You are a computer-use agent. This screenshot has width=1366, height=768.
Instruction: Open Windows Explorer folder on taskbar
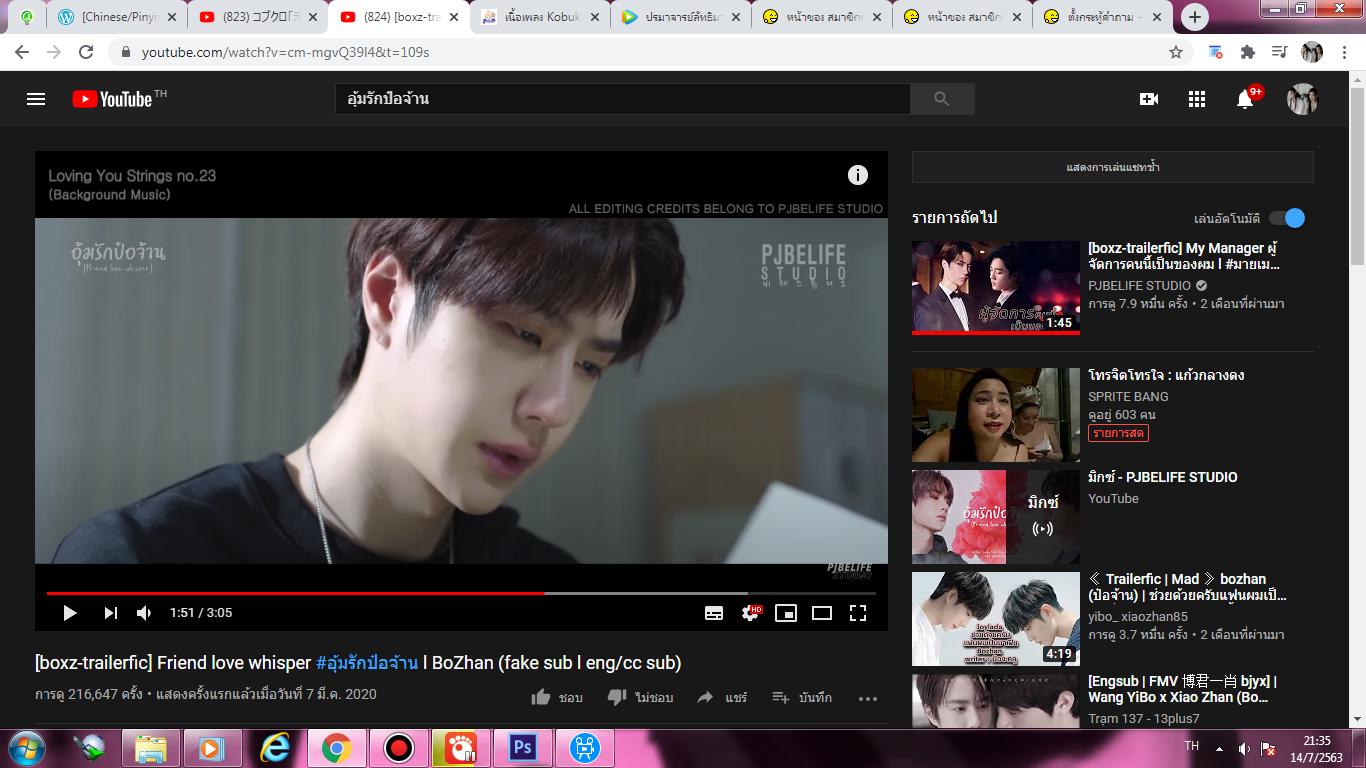[150, 748]
